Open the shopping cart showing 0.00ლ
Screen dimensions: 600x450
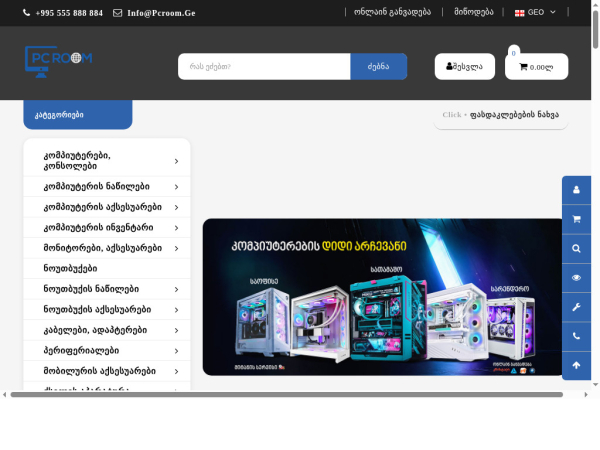coord(536,67)
